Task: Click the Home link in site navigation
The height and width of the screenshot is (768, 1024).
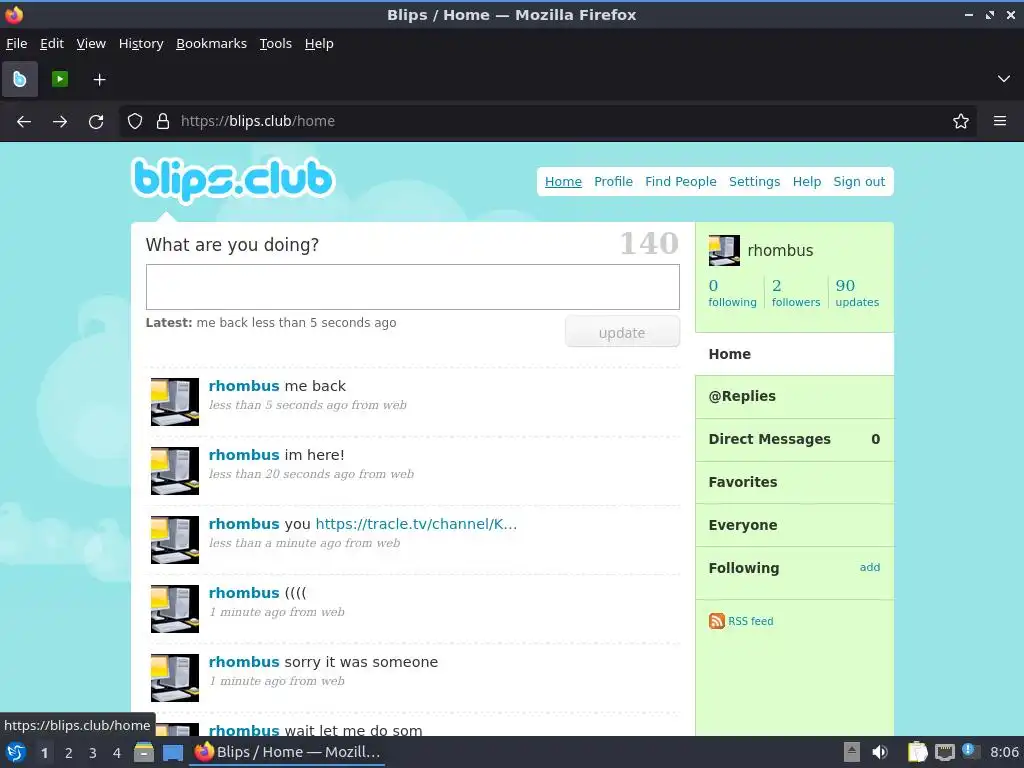Action: tap(563, 182)
